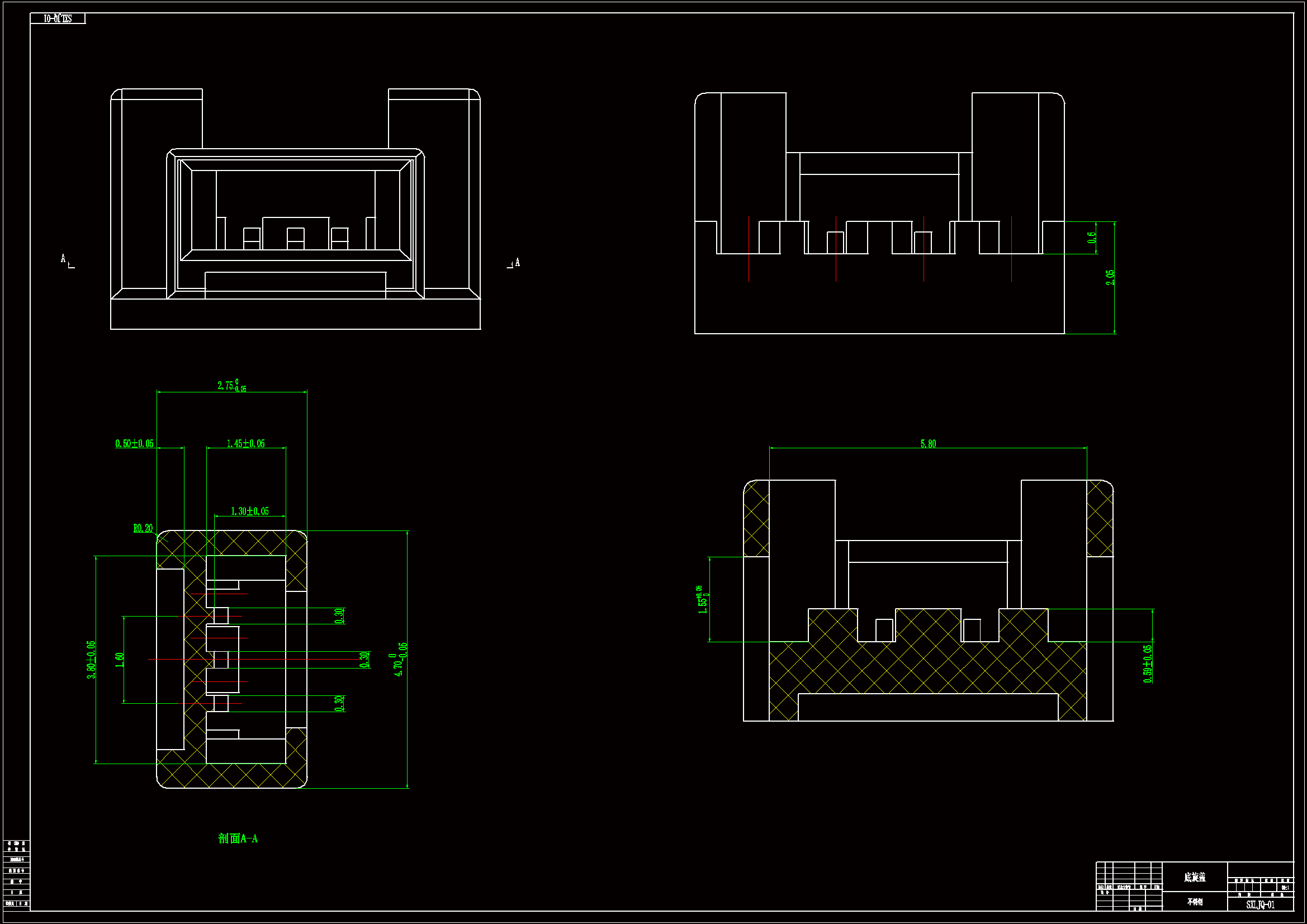1307x924 pixels.
Task: Click the 0.50±0.05 dimension label
Action: (x=134, y=443)
